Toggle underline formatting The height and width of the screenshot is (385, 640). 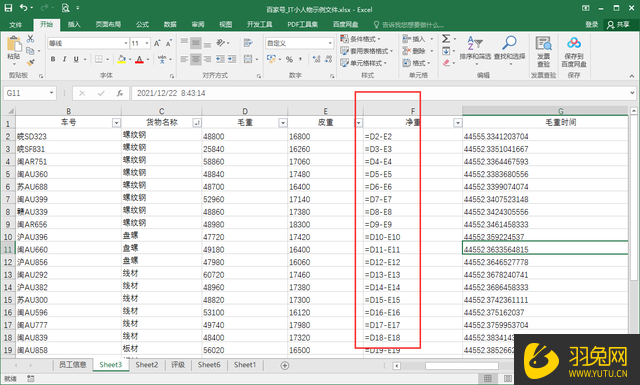(76, 59)
